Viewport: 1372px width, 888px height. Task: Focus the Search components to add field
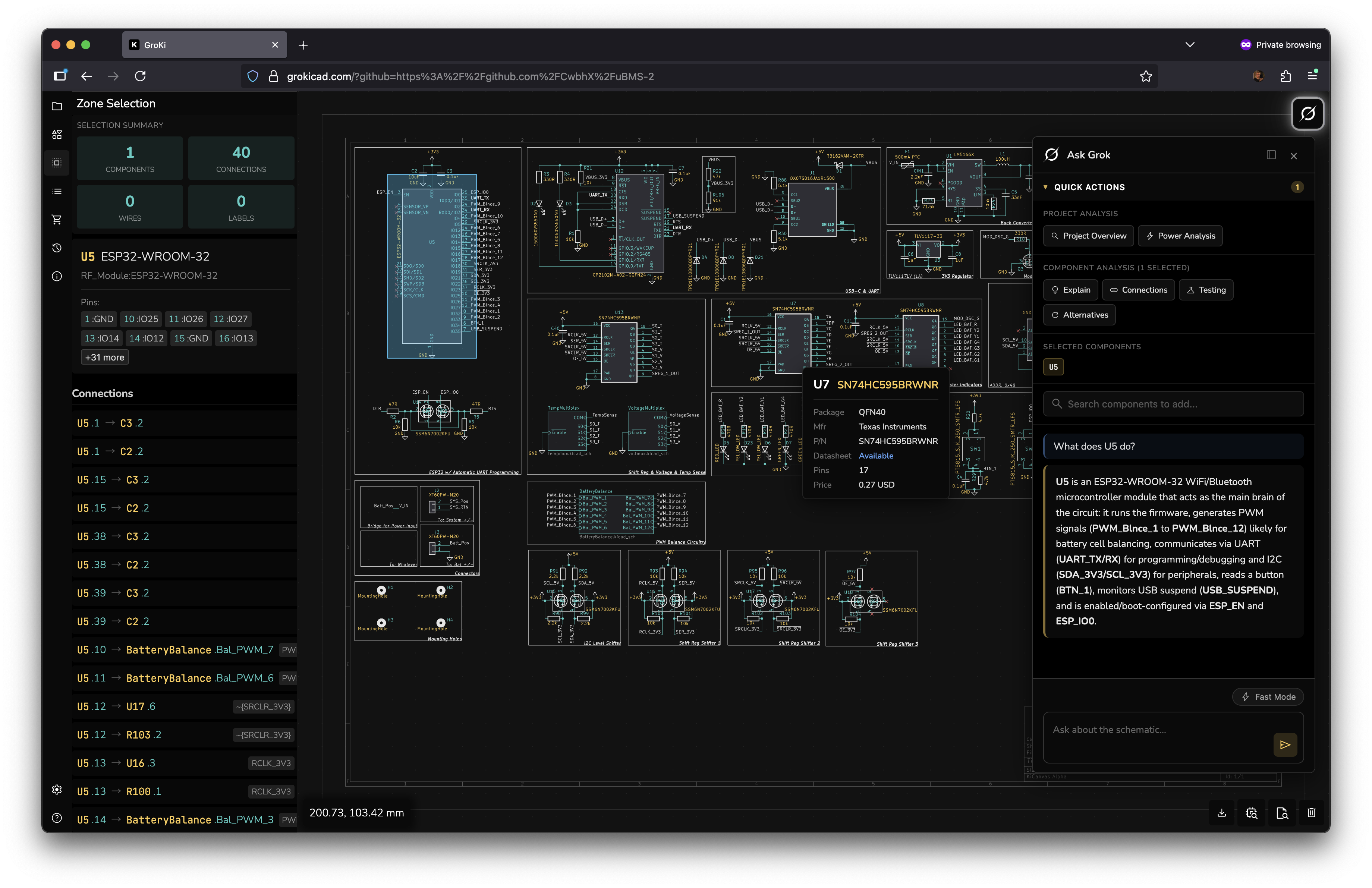(x=1173, y=403)
